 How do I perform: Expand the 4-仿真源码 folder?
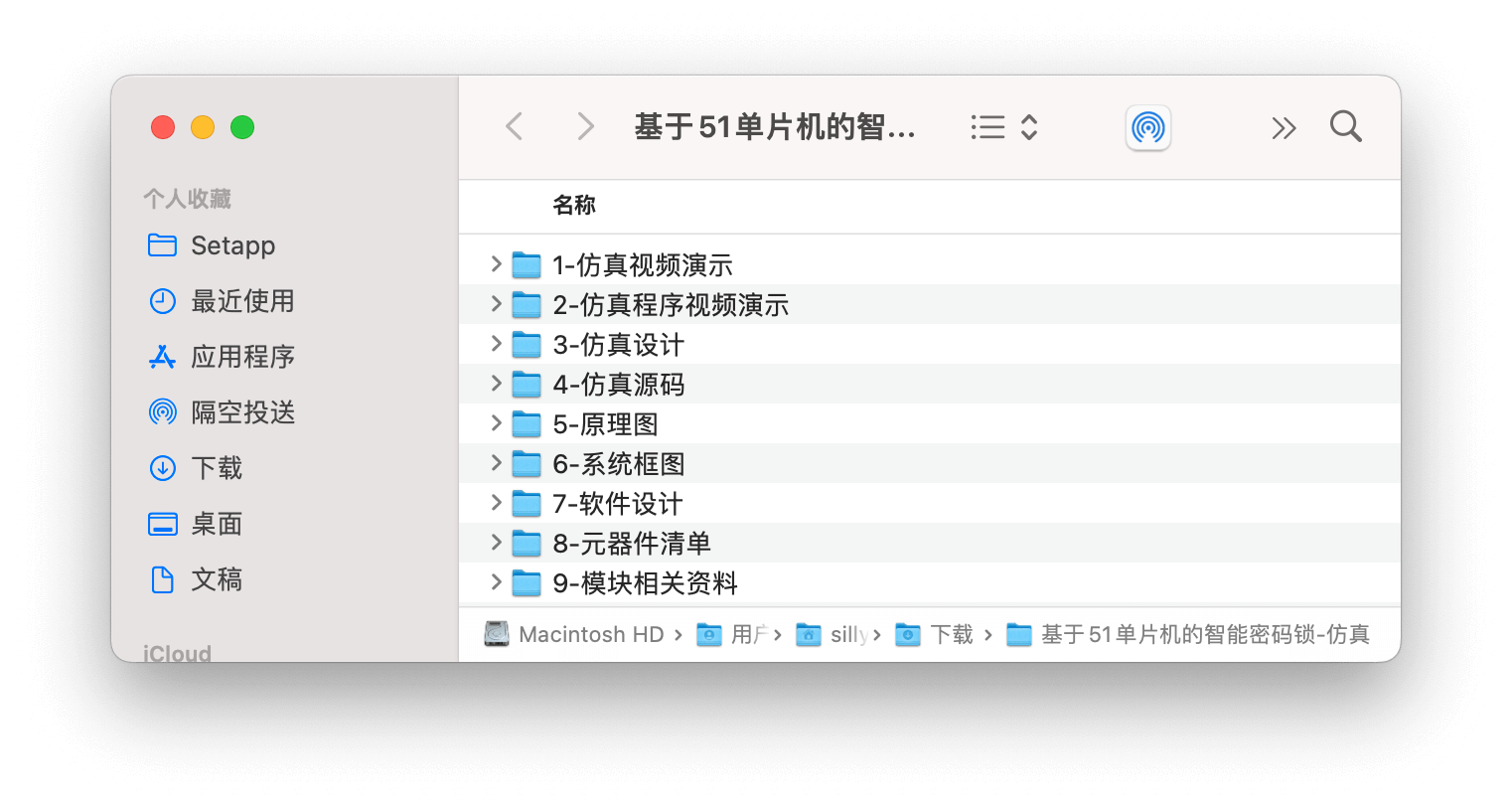(x=496, y=383)
